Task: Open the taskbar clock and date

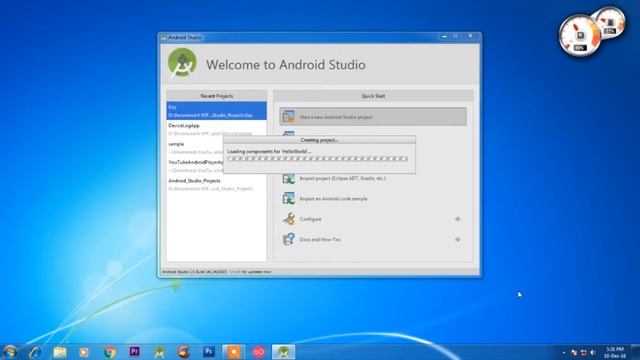Action: pyautogui.click(x=615, y=353)
